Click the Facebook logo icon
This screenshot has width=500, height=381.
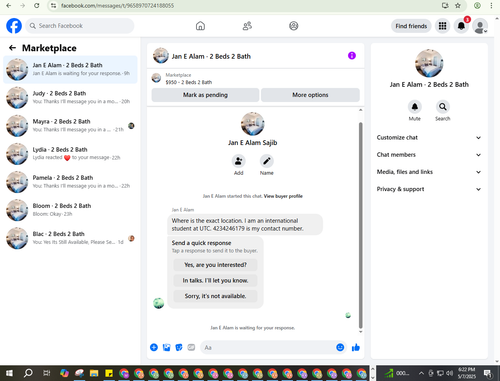click(x=14, y=26)
